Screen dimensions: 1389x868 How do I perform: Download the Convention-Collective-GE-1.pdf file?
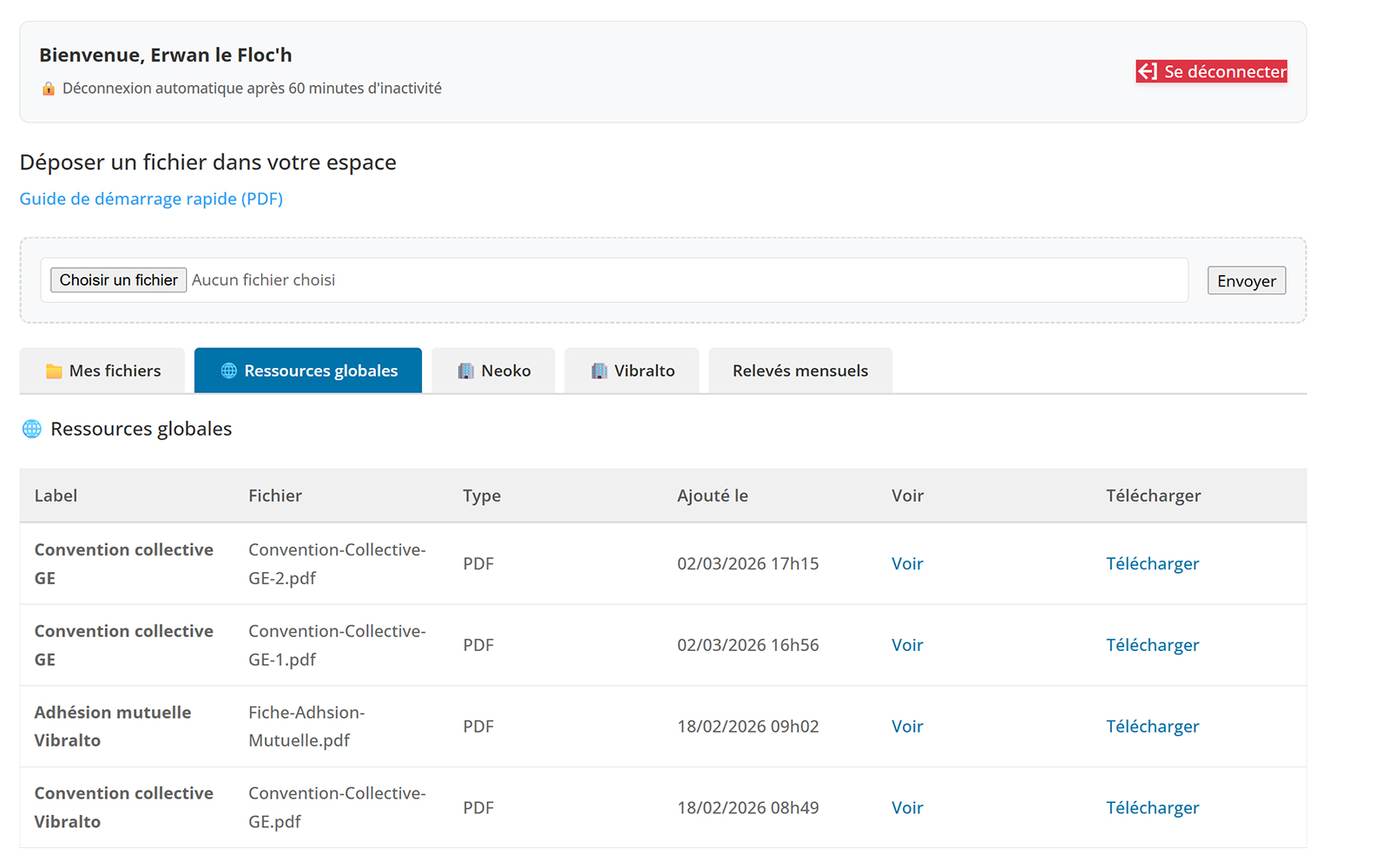(x=1152, y=645)
